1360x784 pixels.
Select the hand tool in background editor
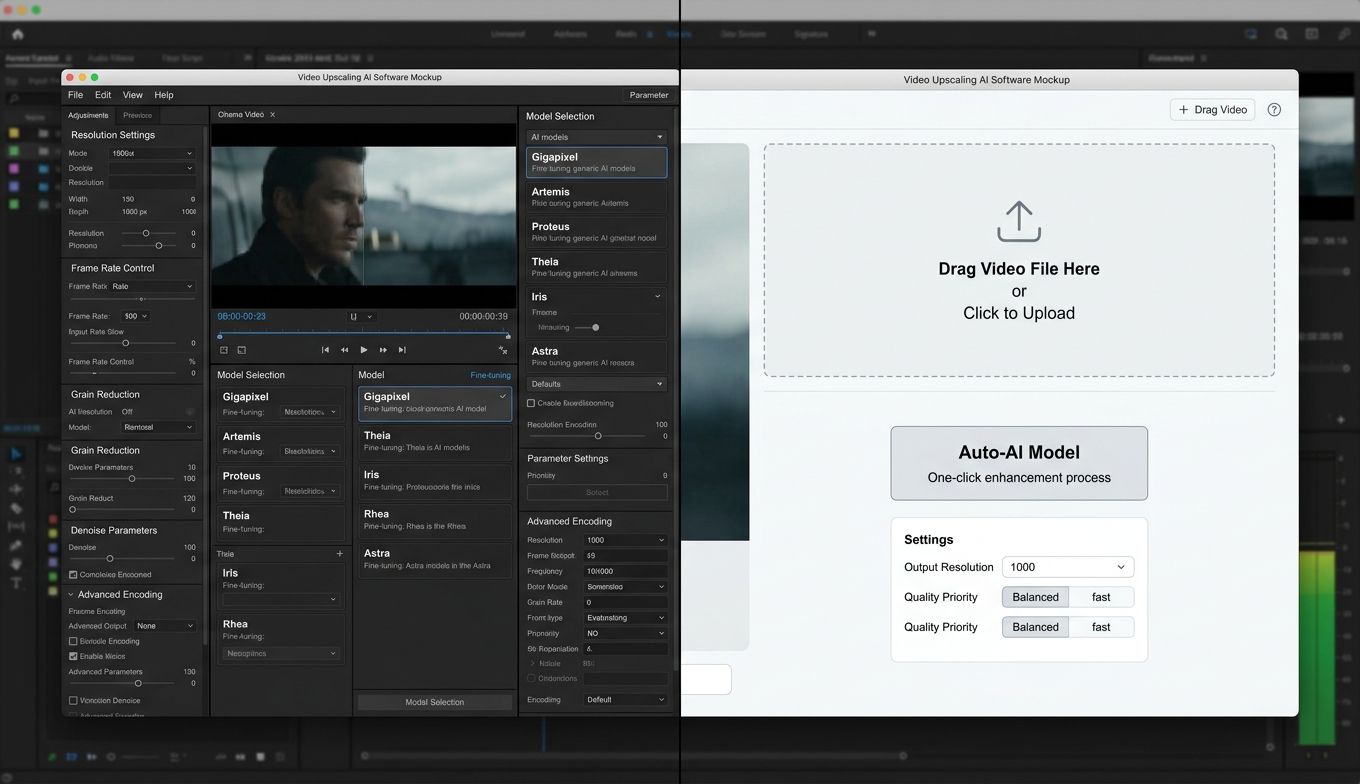pos(16,563)
